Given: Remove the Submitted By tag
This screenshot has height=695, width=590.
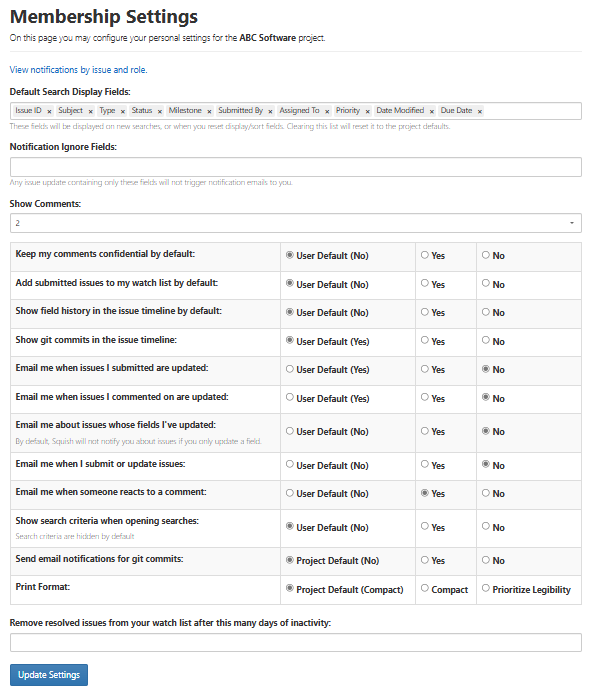Looking at the screenshot, I should tap(270, 112).
